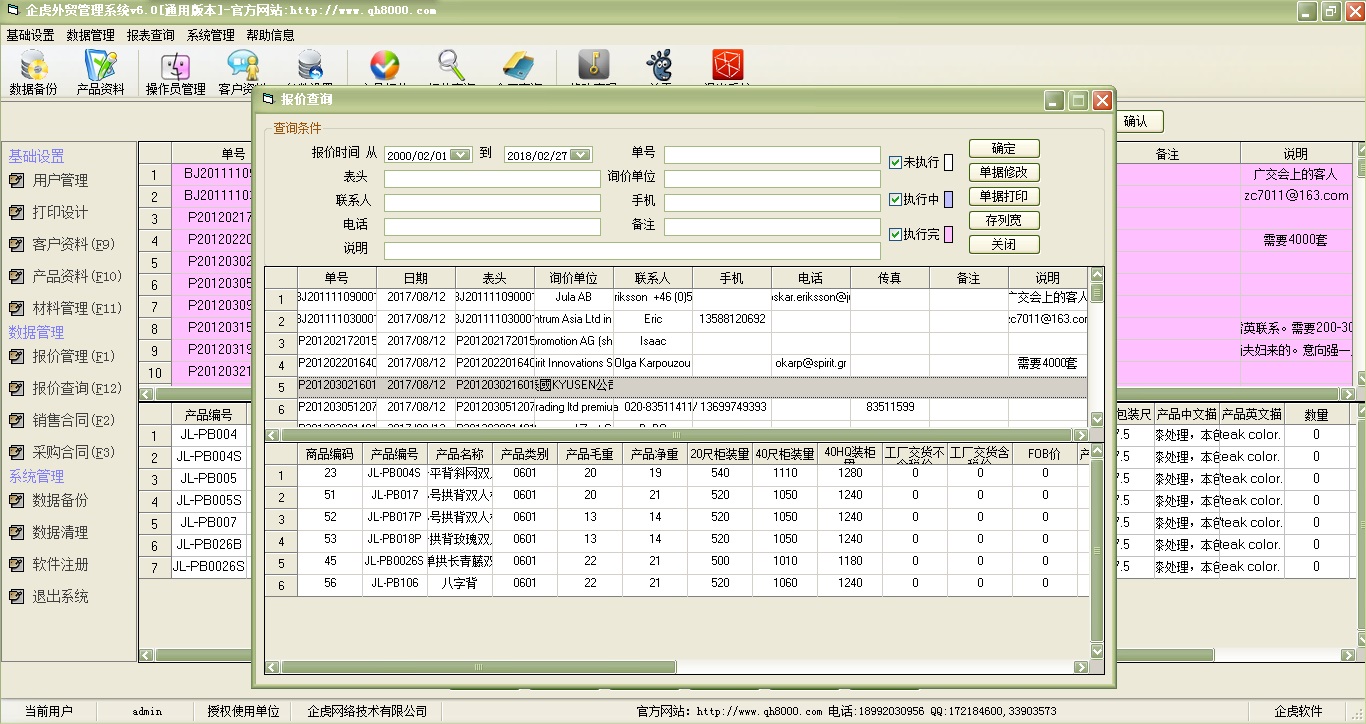This screenshot has width=1366, height=724.
Task: Click into the 联系人 input field
Action: [492, 202]
